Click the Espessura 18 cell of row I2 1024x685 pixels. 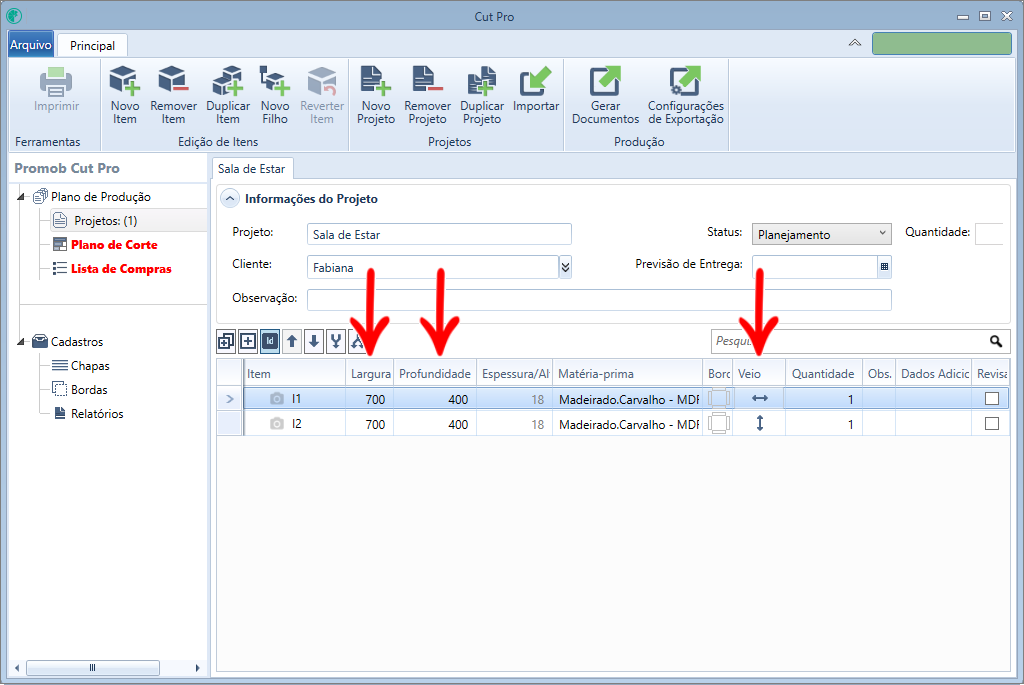pos(515,424)
